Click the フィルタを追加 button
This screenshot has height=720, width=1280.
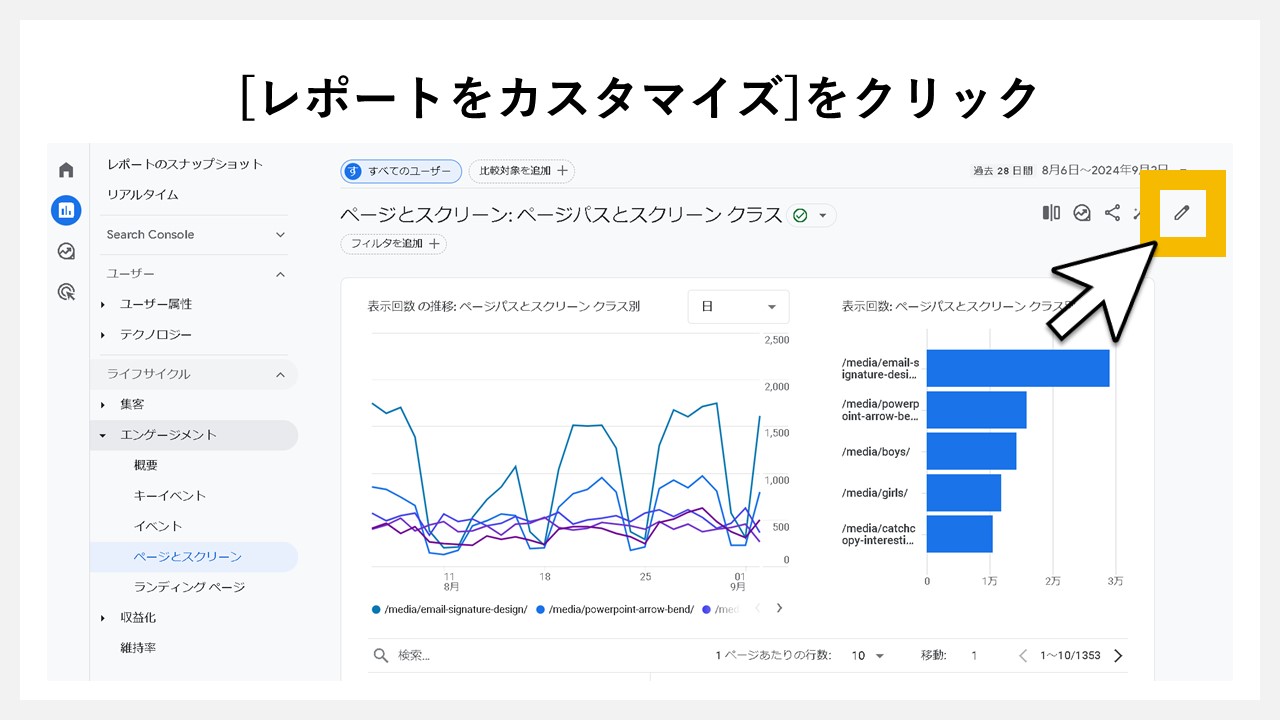(393, 243)
